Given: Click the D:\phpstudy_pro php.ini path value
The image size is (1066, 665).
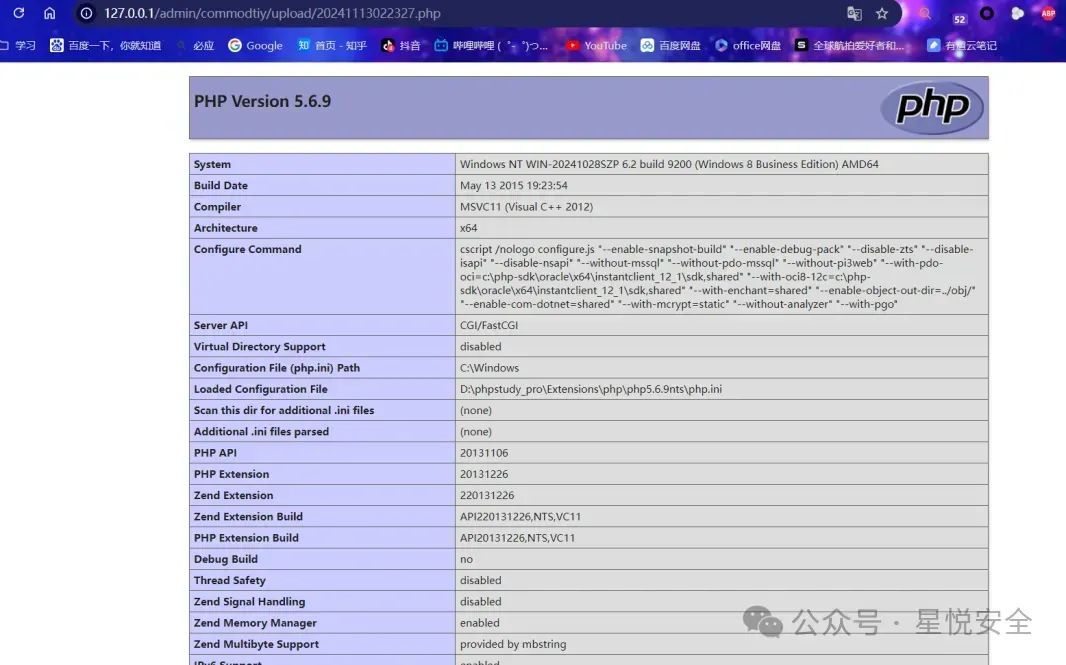Looking at the screenshot, I should (x=591, y=389).
